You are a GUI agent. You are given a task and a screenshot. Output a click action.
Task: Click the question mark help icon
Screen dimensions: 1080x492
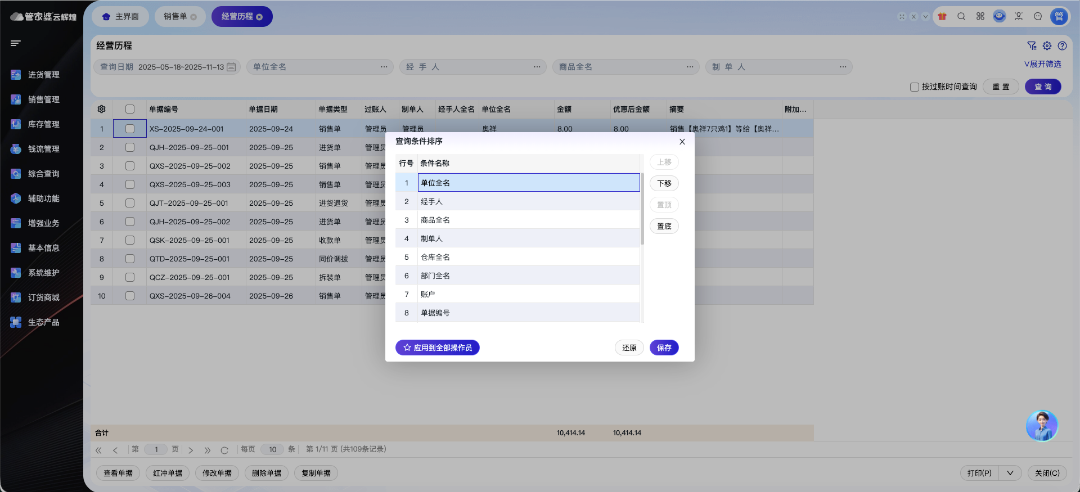click(1061, 46)
